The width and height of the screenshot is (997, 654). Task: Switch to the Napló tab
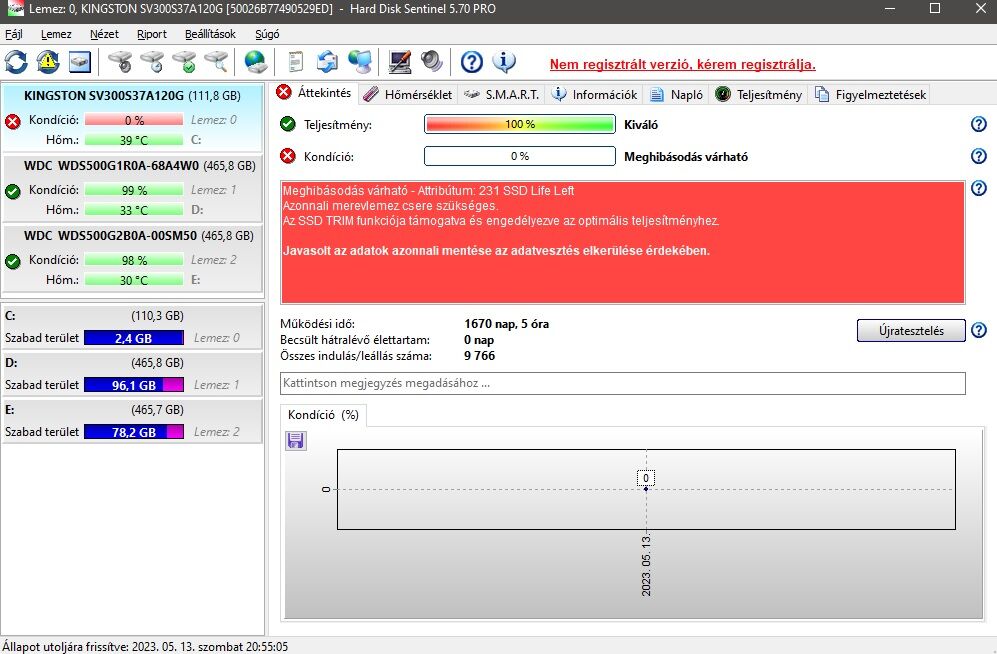[677, 95]
